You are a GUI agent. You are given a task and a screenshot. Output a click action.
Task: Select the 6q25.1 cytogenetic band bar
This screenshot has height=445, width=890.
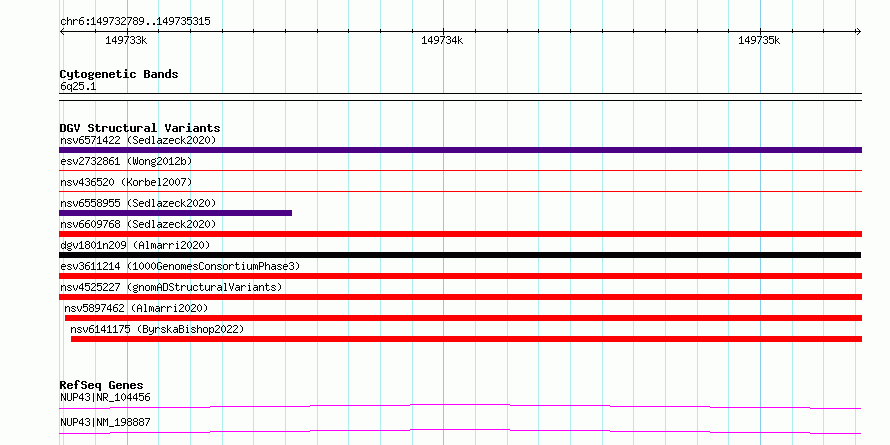tap(460, 97)
